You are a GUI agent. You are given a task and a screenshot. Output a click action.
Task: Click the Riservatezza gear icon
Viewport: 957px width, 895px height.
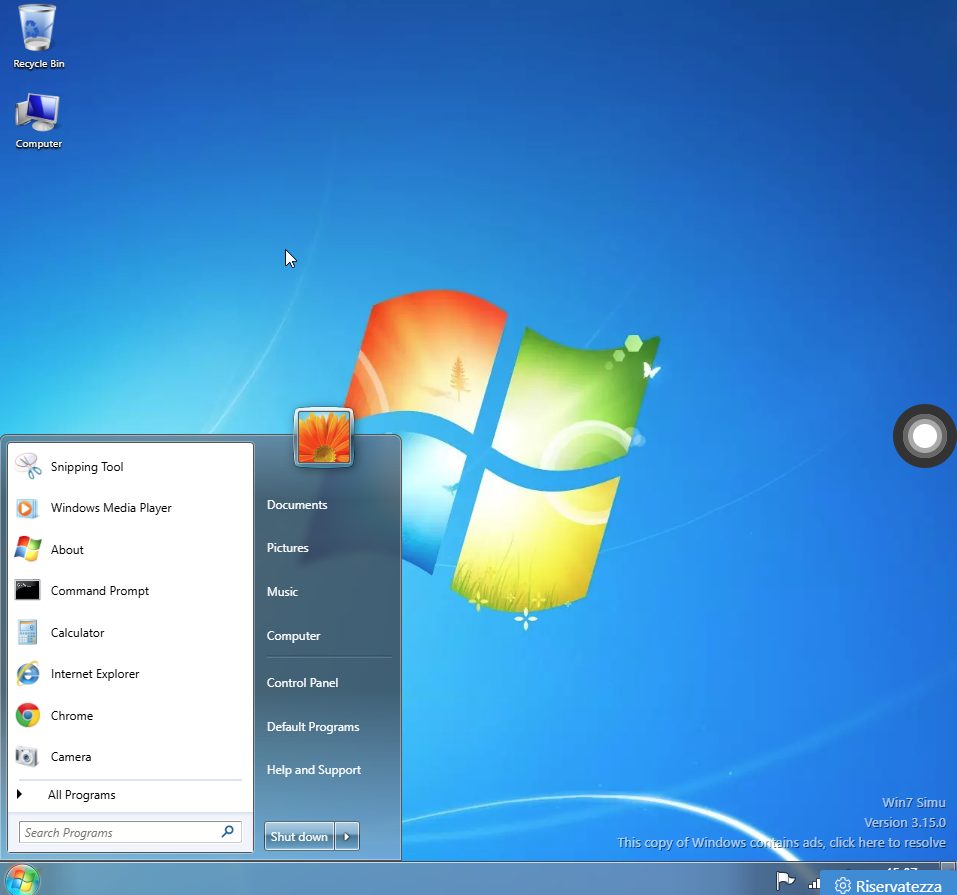tap(843, 885)
